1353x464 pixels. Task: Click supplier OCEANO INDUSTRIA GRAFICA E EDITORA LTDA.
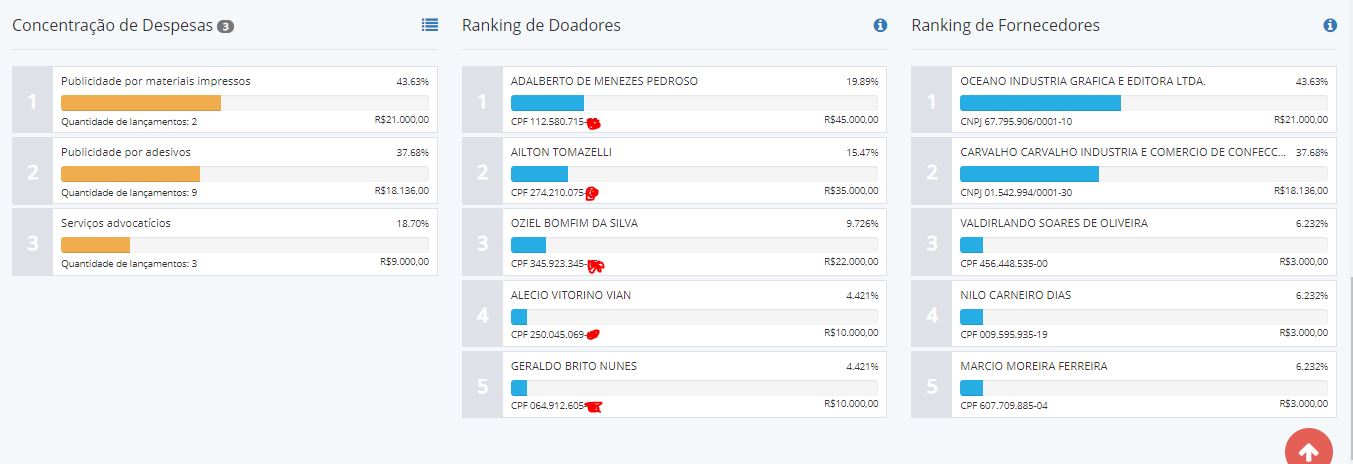(1082, 81)
